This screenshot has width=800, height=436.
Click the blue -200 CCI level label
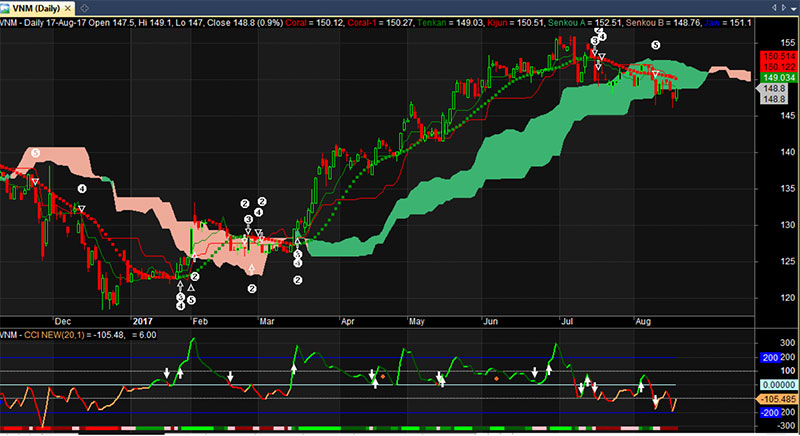(770, 412)
